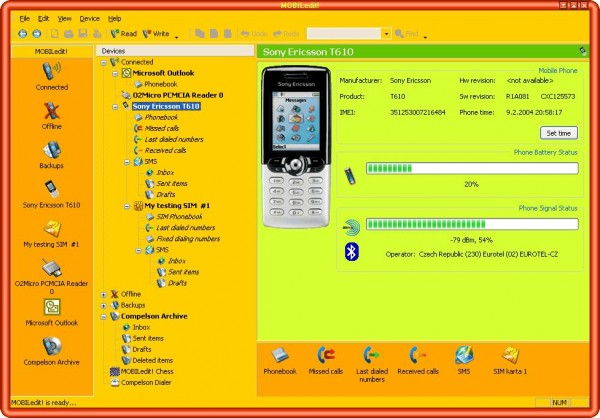Click the Bluetooth icon in signal status

click(x=352, y=251)
